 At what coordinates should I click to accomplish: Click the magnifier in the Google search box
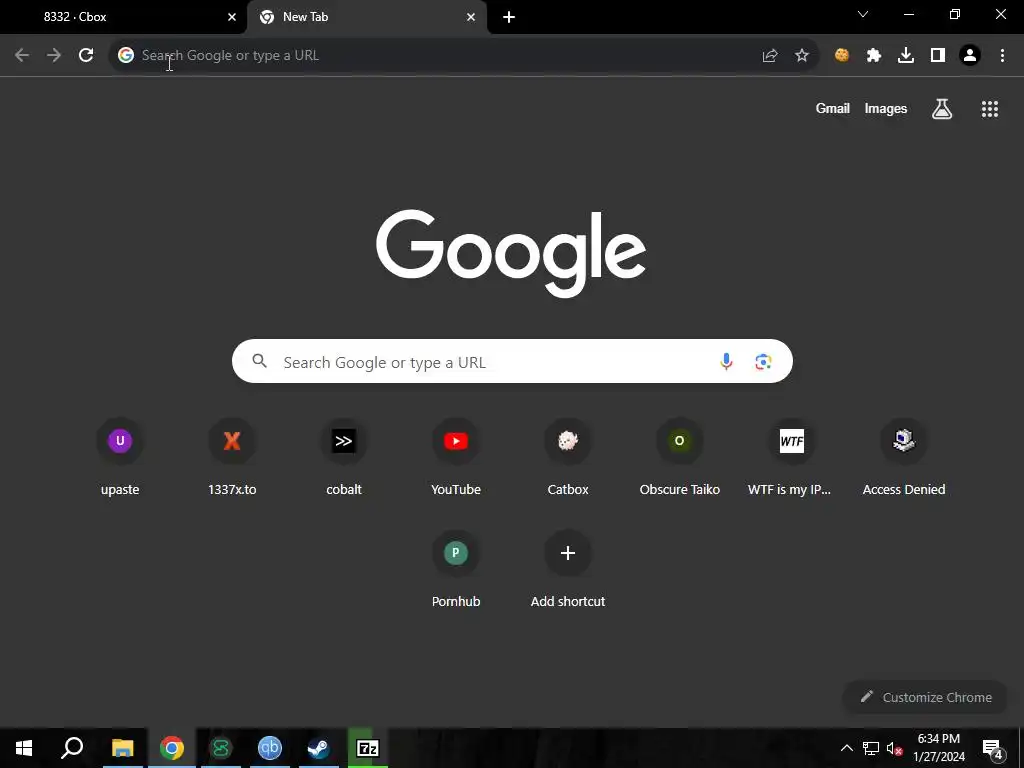260,360
